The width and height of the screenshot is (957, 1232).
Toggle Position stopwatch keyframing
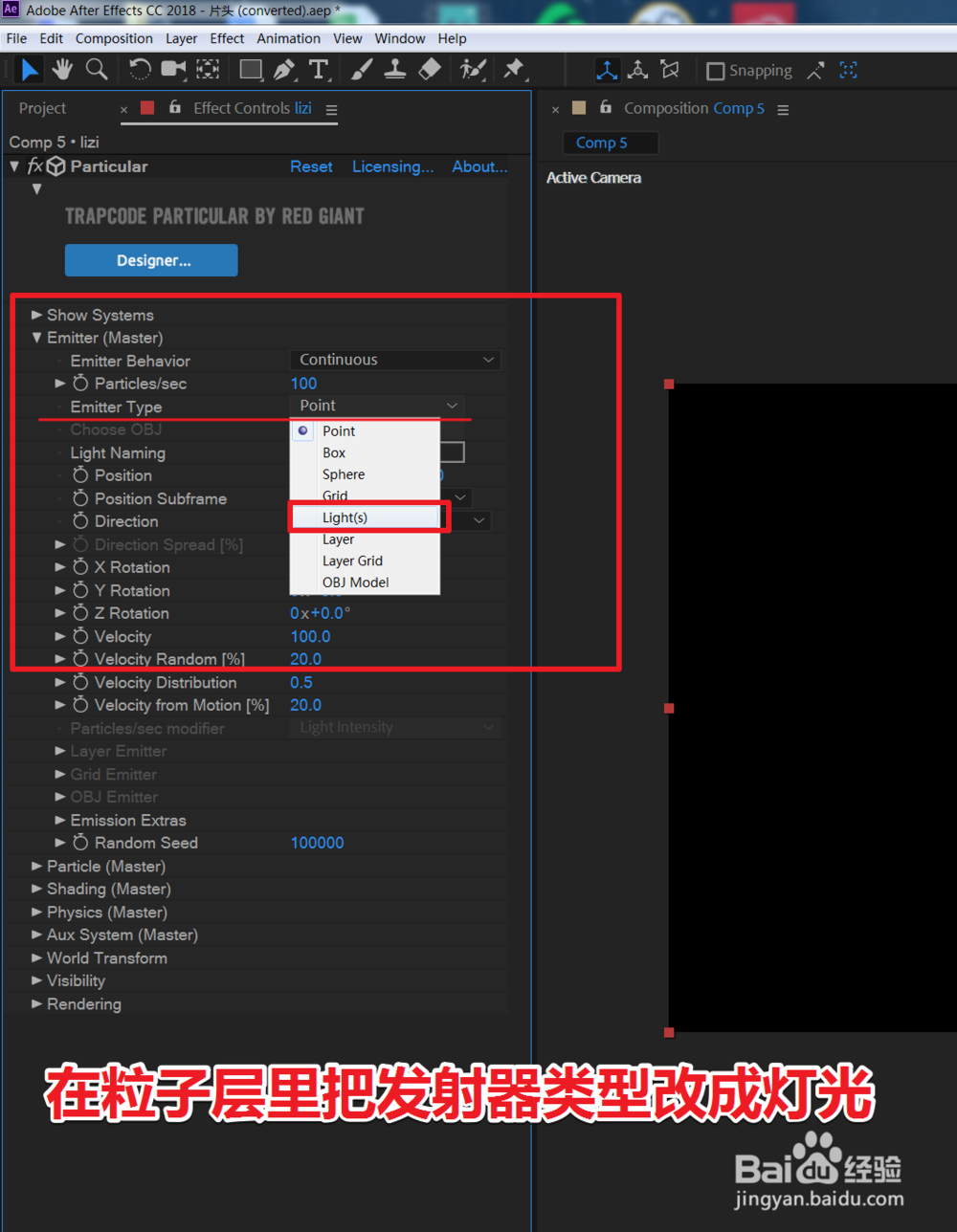click(80, 475)
